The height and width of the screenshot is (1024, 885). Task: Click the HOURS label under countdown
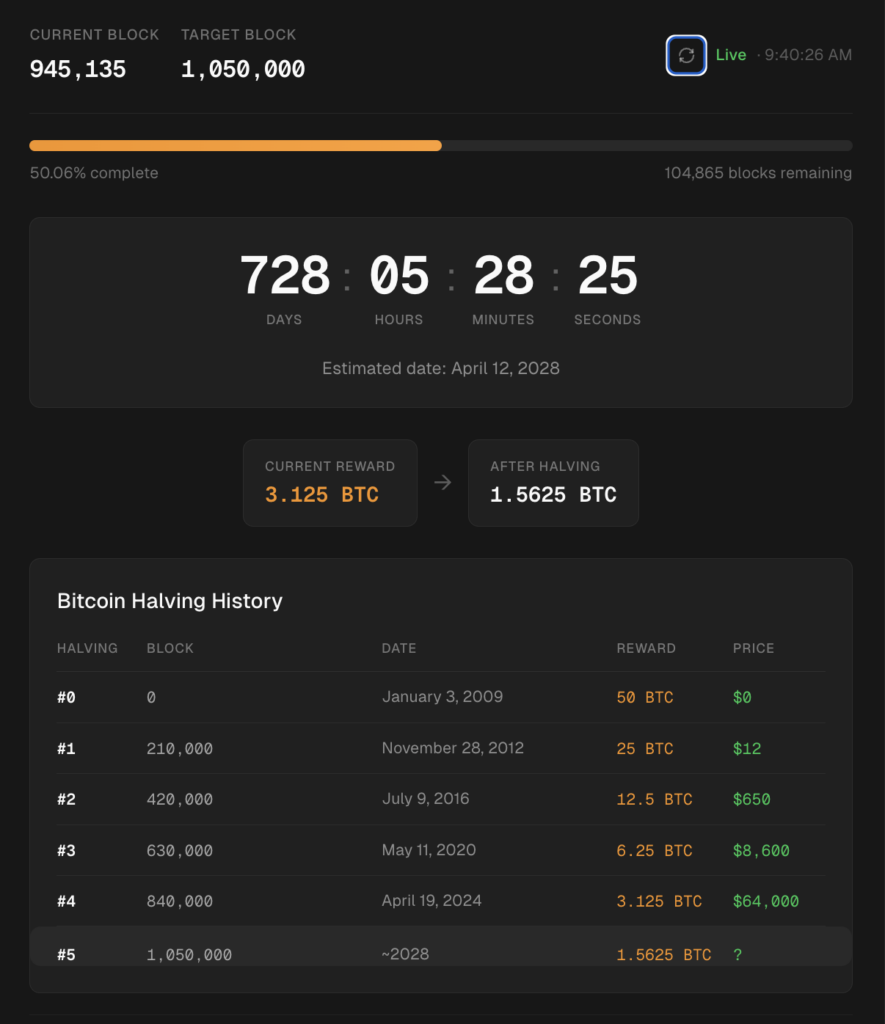point(398,319)
